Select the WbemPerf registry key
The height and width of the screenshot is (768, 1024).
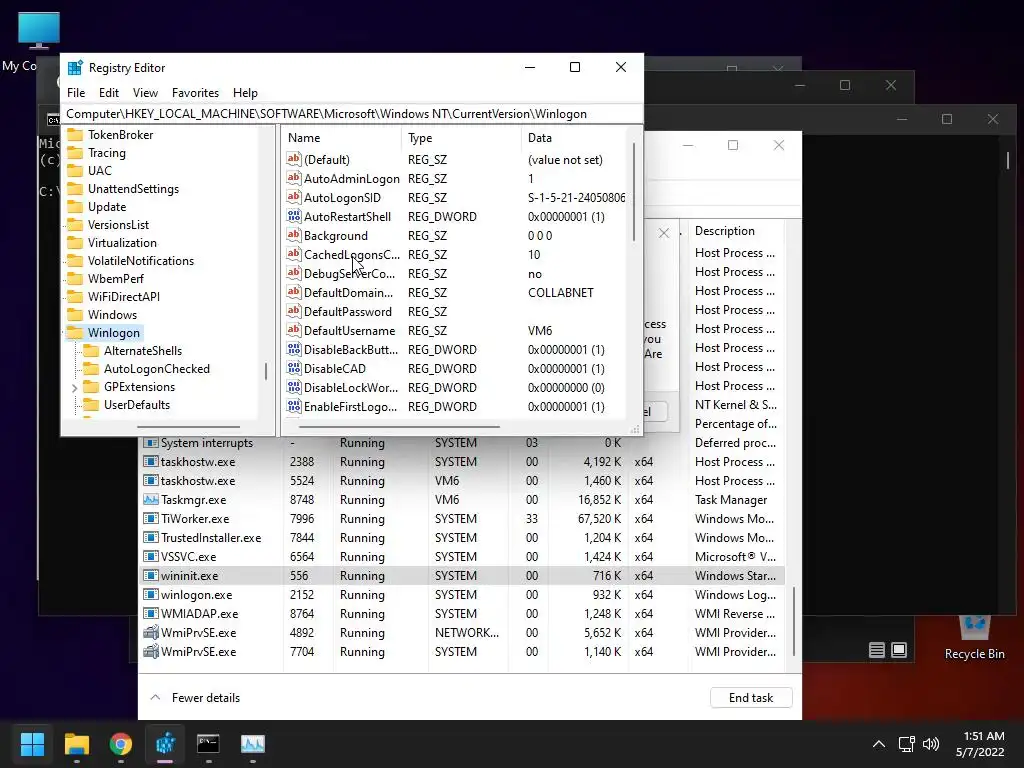116,279
